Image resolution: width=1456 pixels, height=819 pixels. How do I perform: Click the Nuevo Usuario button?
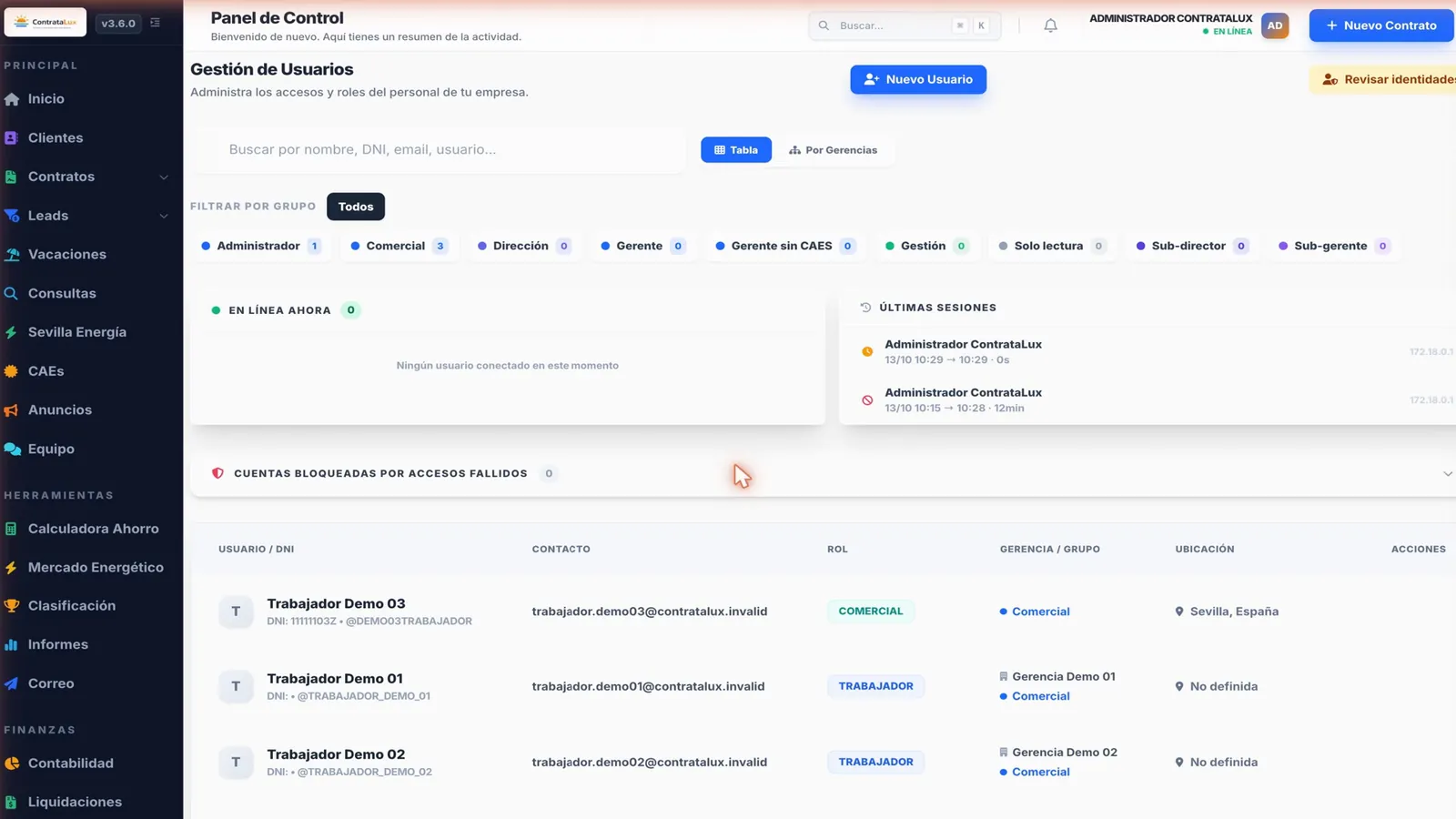click(x=918, y=79)
